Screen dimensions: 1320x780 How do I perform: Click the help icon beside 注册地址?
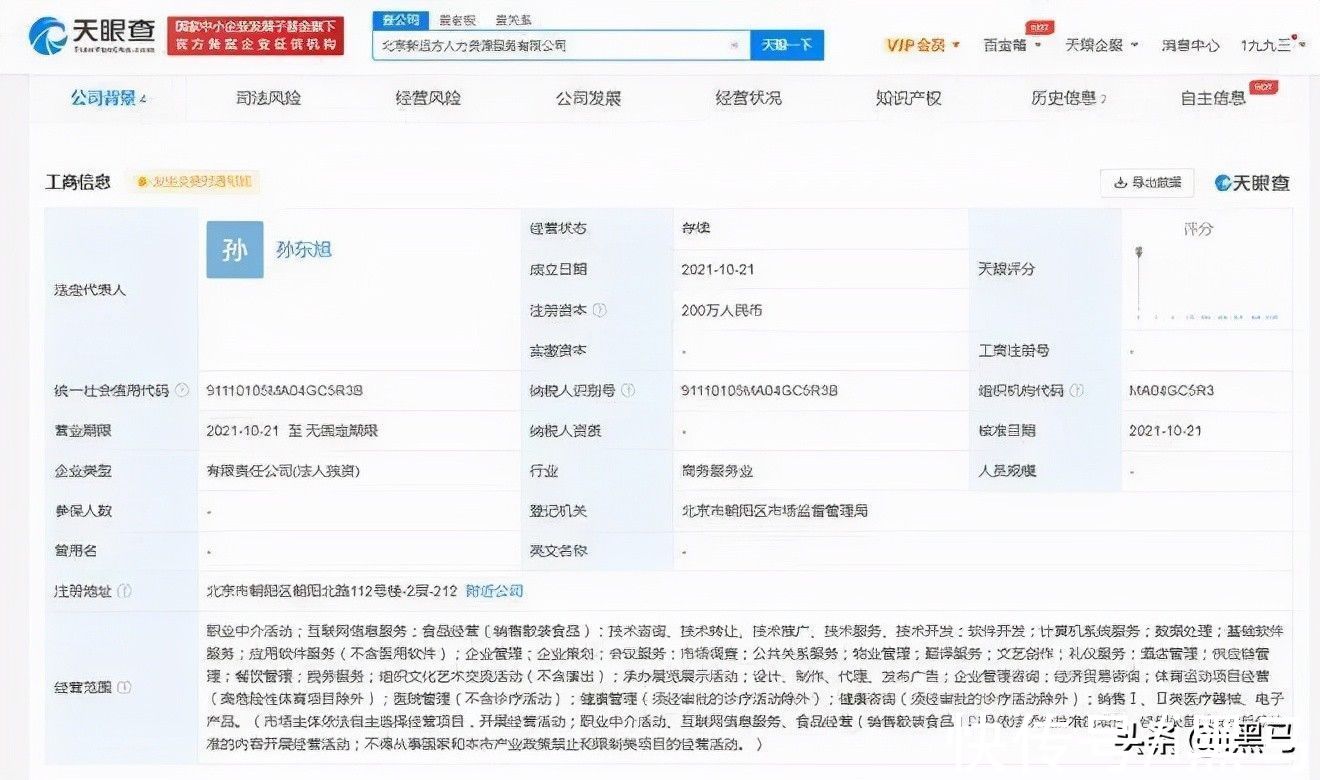(x=124, y=591)
